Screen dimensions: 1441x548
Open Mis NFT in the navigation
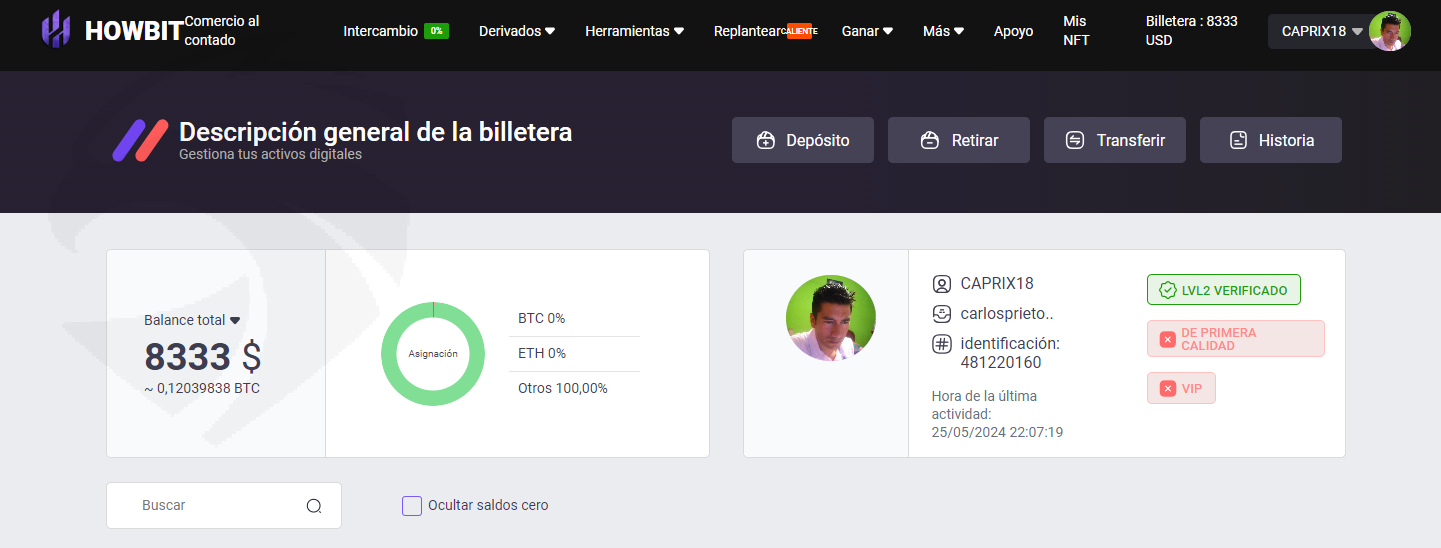click(1076, 31)
